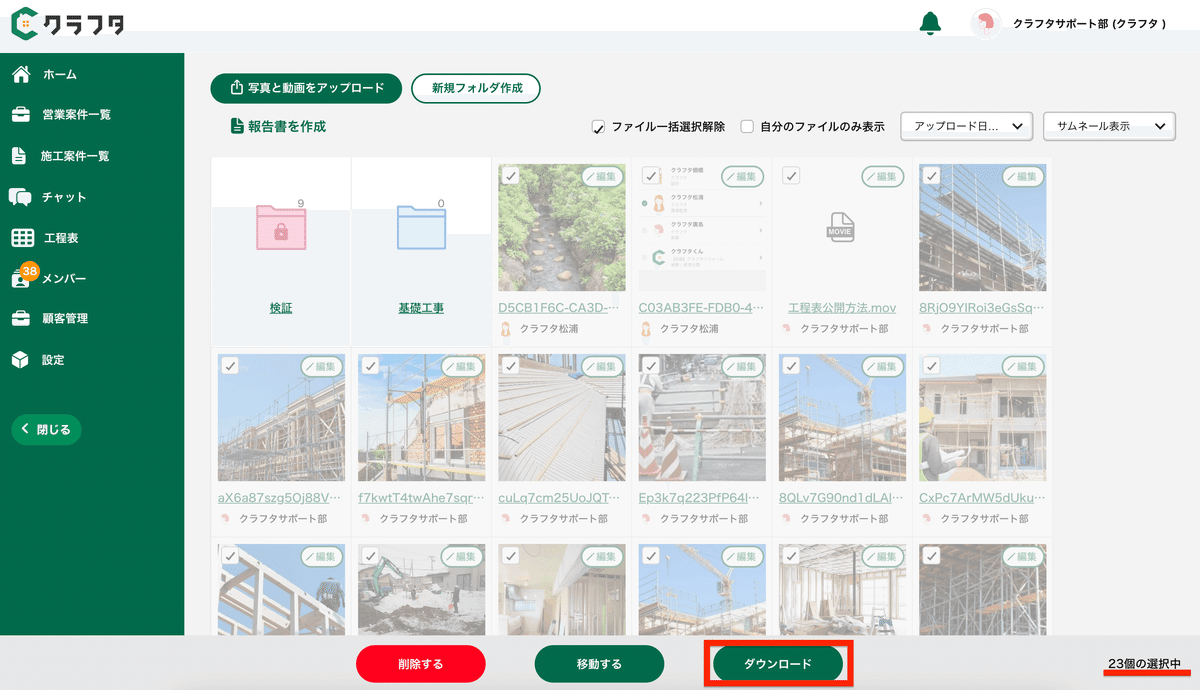The height and width of the screenshot is (690, 1200).
Task: Deselect checkbox on cuLq7cm25UoJQT image
Action: pos(511,366)
